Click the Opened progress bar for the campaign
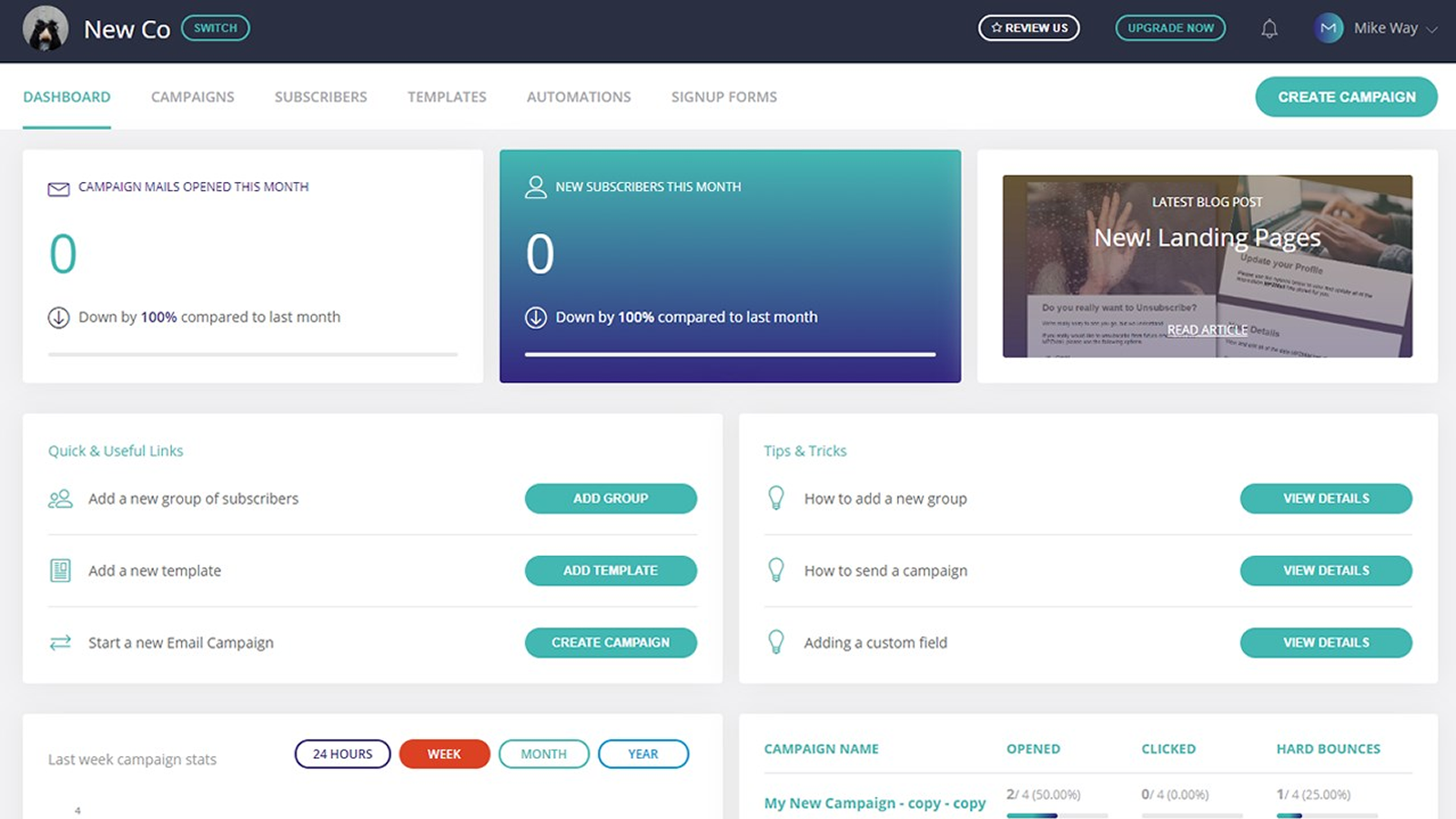The image size is (1456, 819). pos(1057,815)
